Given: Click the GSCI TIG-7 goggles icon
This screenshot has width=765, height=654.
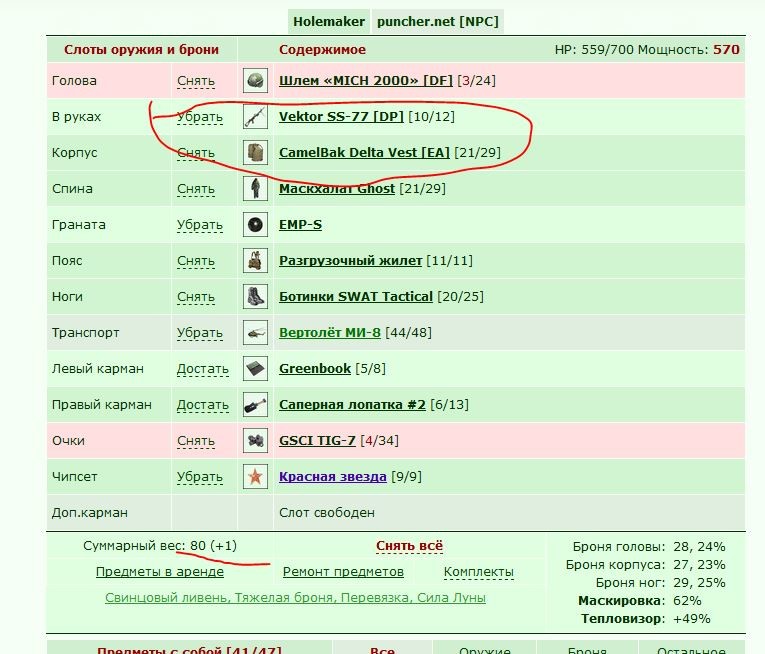Looking at the screenshot, I should coord(255,441).
